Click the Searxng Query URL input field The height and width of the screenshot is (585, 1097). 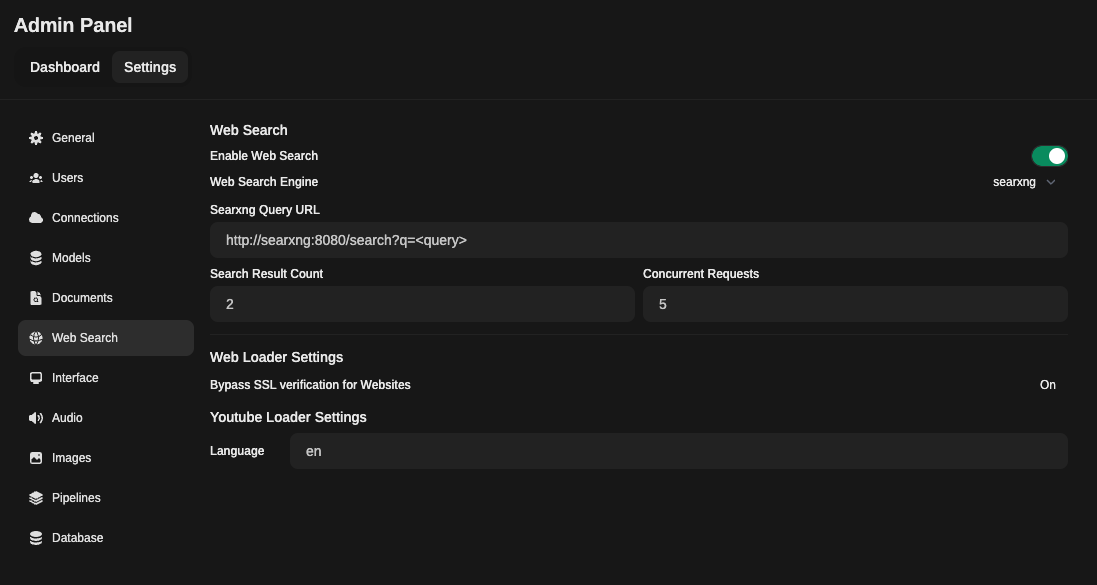point(638,239)
